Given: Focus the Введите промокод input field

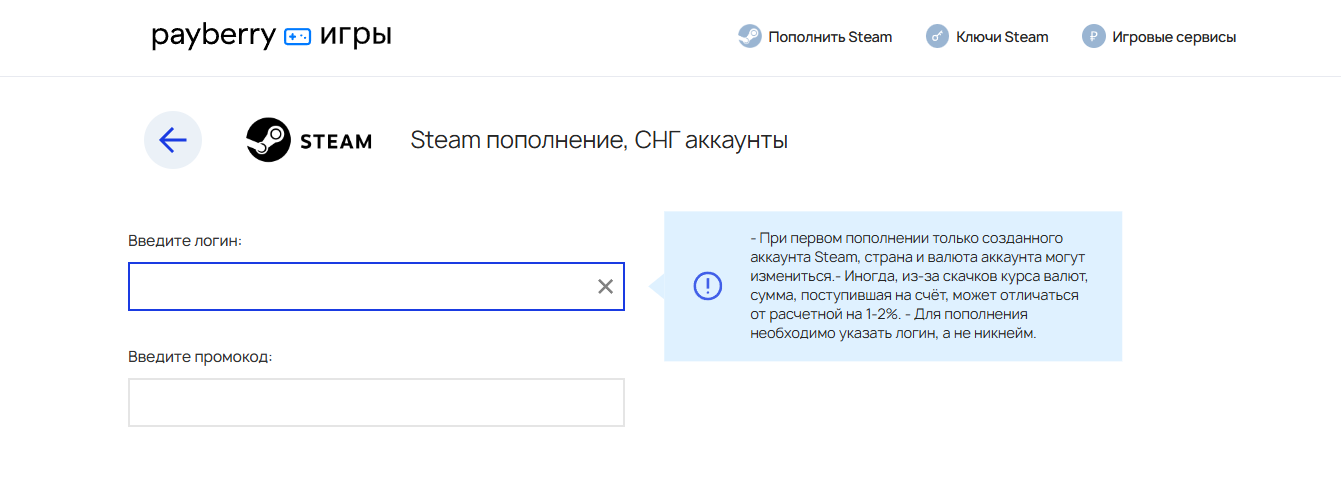Looking at the screenshot, I should coord(376,402).
